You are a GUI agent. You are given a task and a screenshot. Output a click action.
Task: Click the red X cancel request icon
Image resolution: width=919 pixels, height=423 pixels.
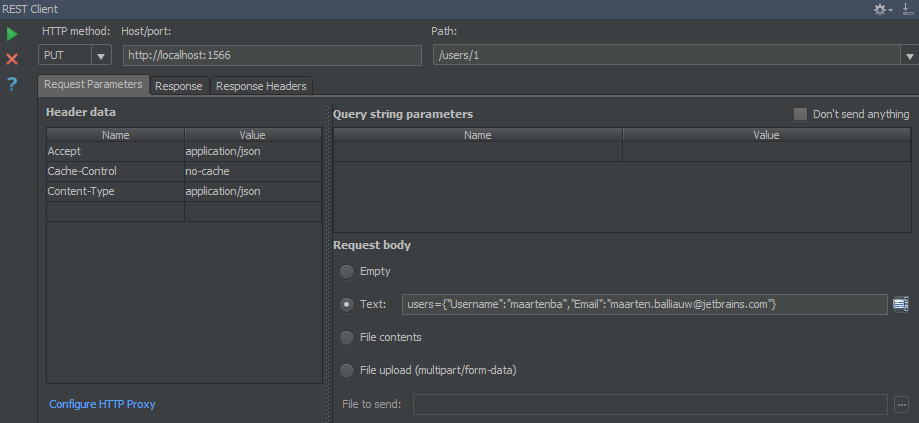[x=12, y=59]
